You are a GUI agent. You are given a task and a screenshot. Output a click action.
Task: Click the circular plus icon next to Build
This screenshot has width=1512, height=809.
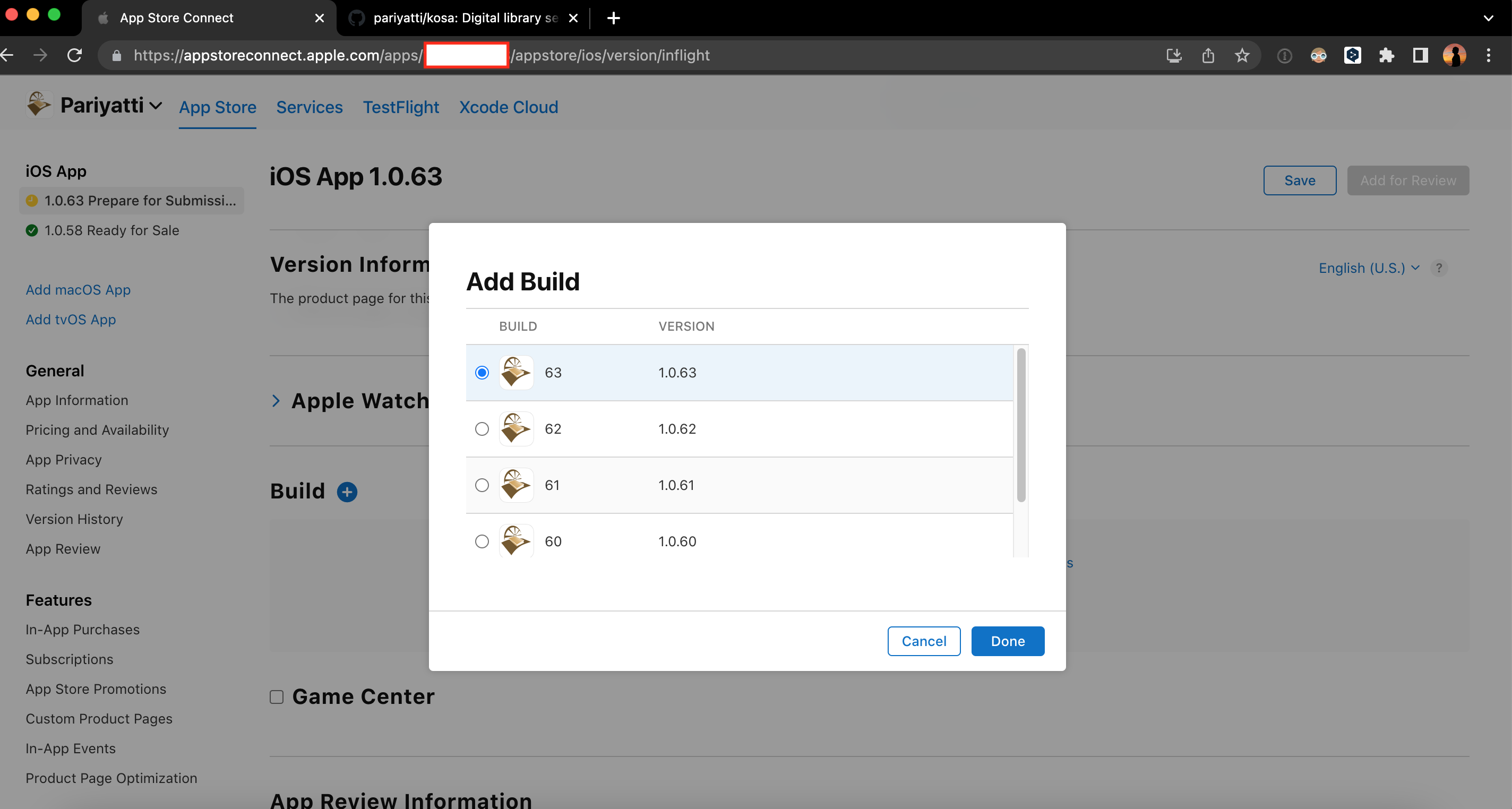(x=347, y=491)
